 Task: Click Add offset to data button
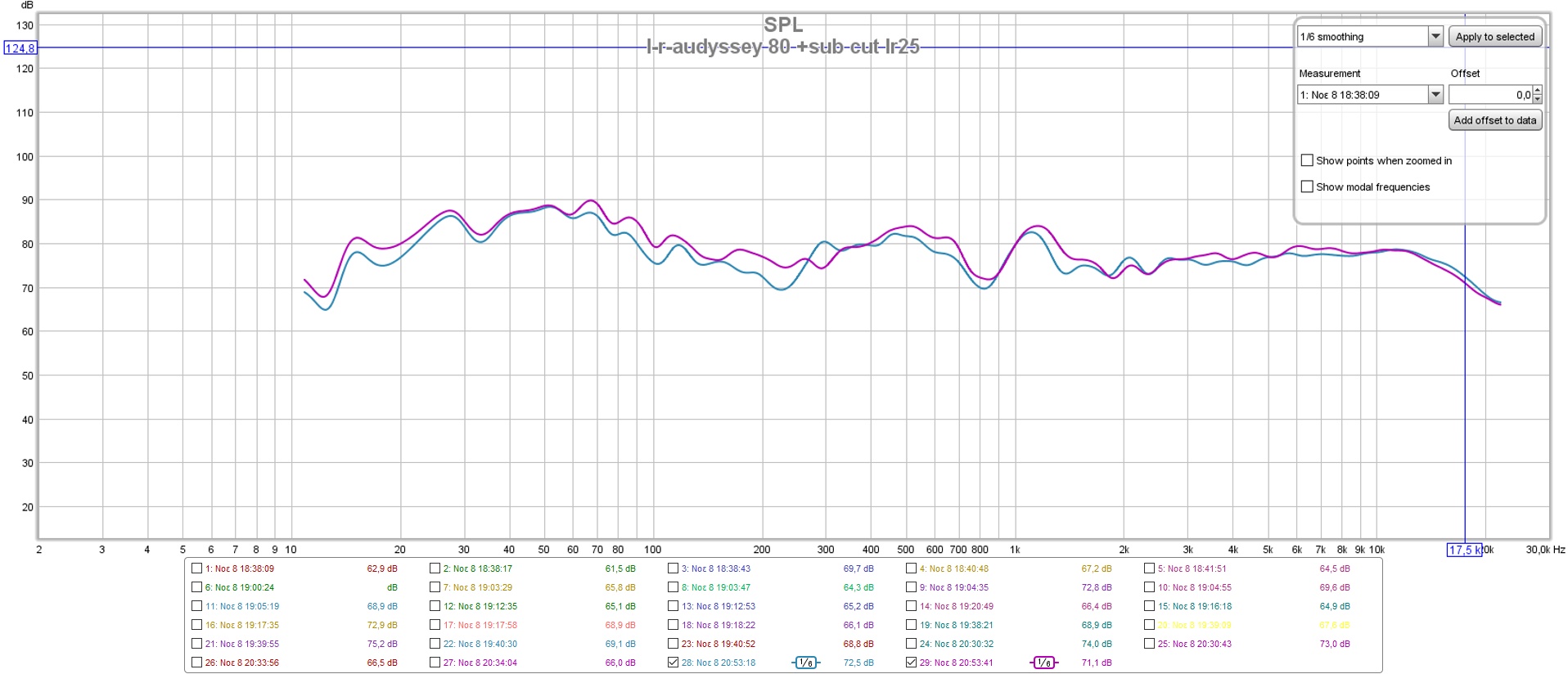1494,120
